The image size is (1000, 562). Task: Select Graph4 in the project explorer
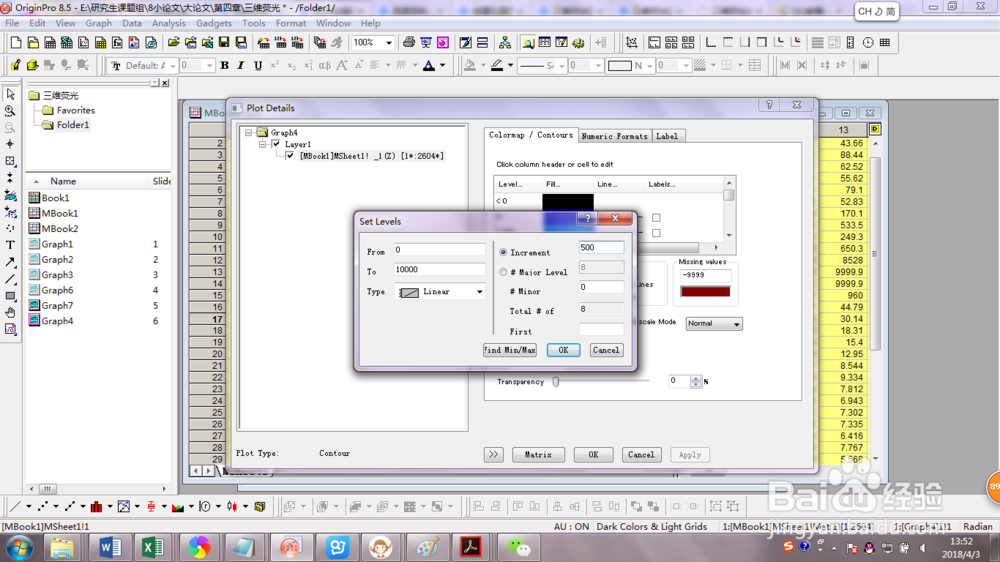point(57,321)
